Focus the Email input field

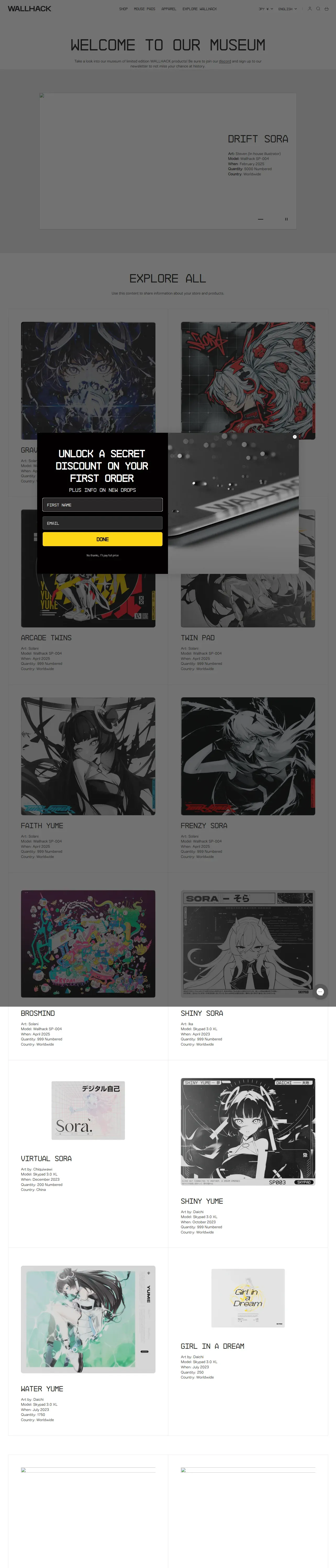coord(102,523)
